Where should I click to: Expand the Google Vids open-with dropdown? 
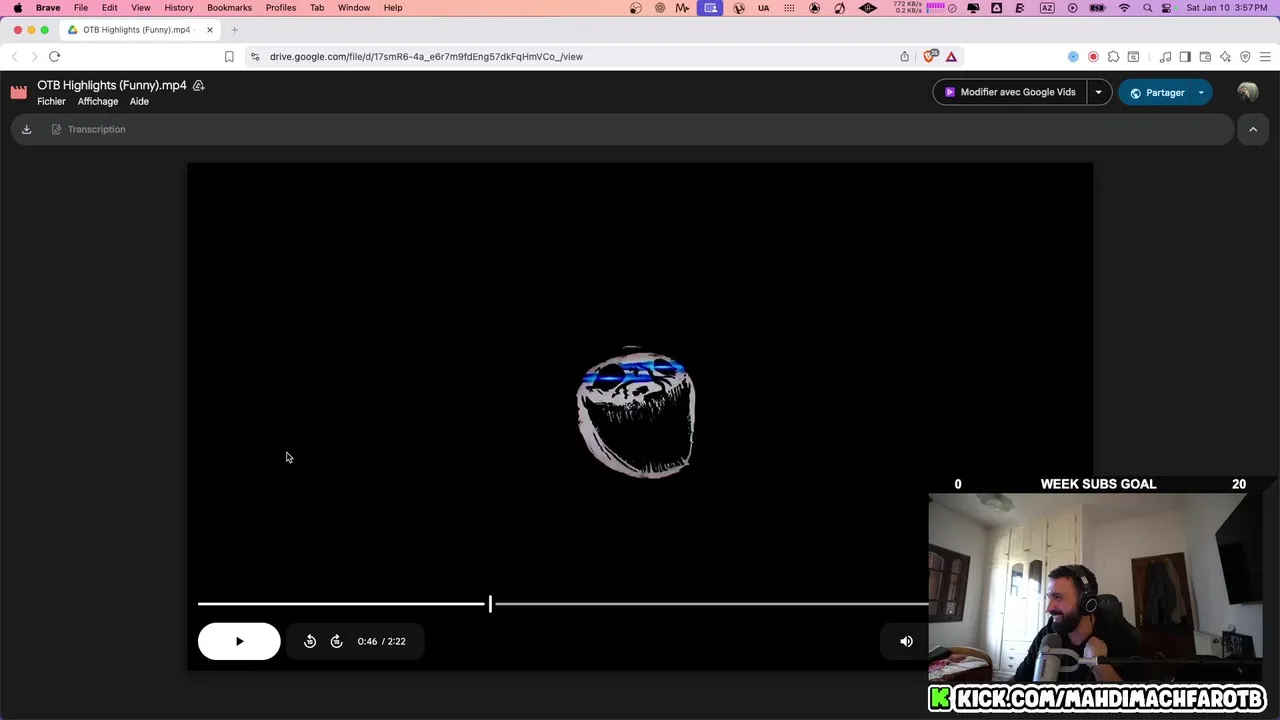pyautogui.click(x=1098, y=92)
